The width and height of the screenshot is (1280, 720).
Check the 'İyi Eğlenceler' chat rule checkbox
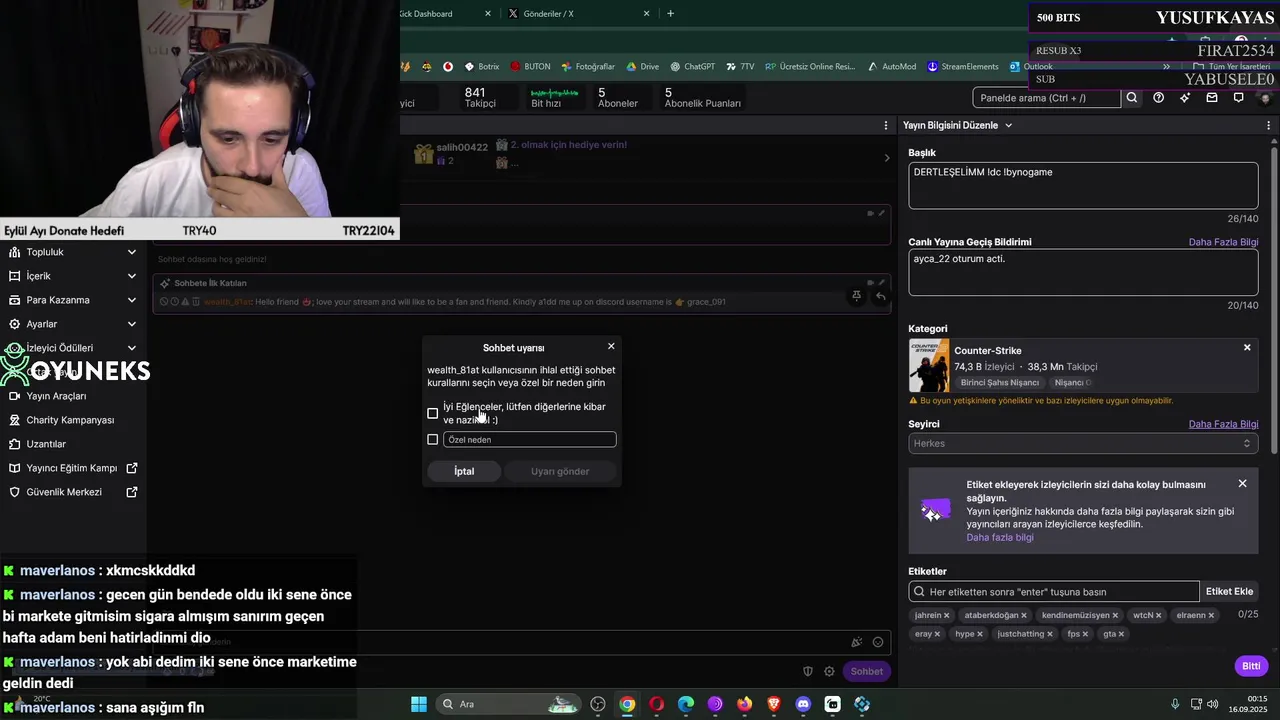(433, 413)
